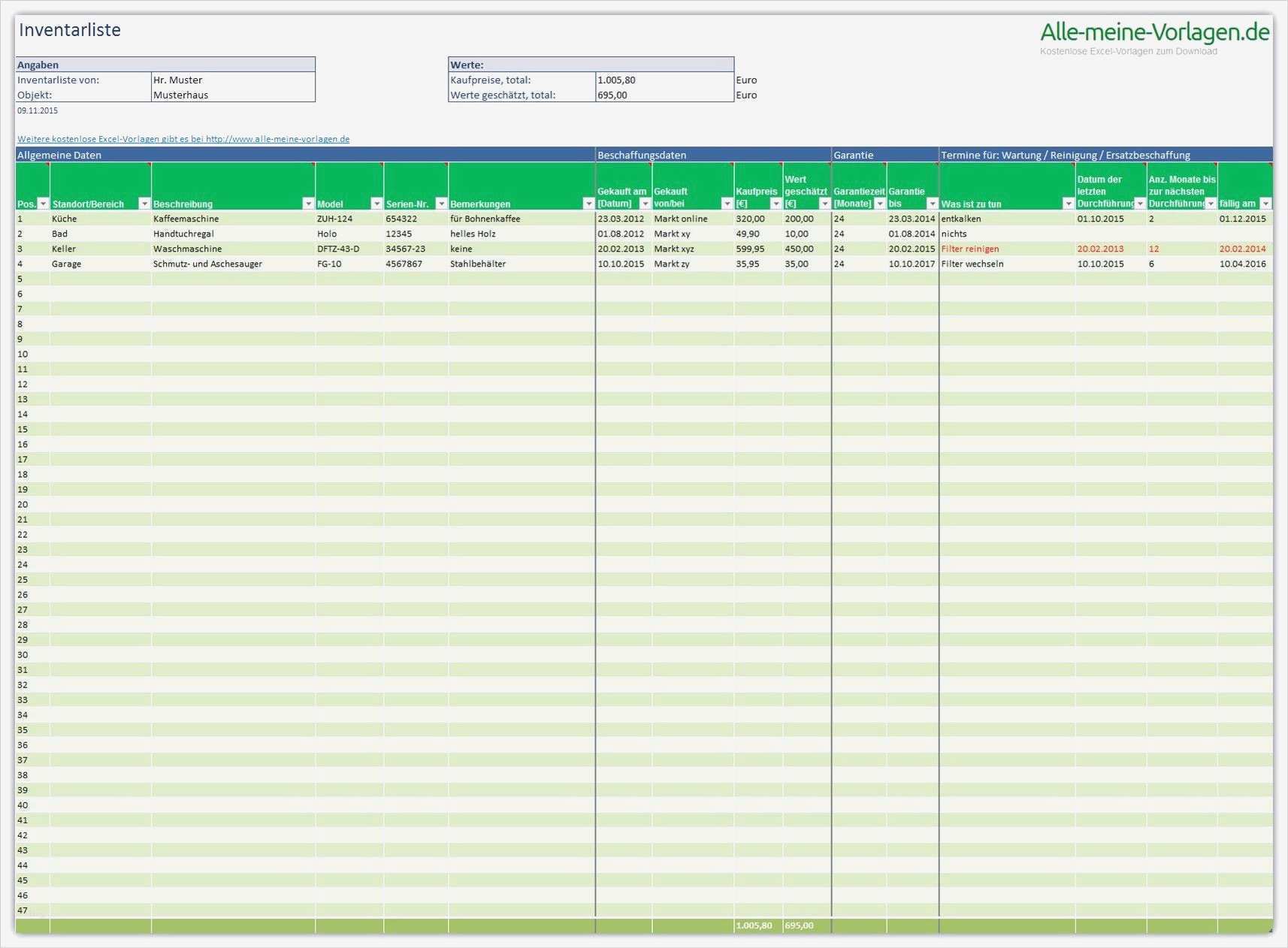Follow the kostenlose Excel-Vorlagen hyperlink

184,138
